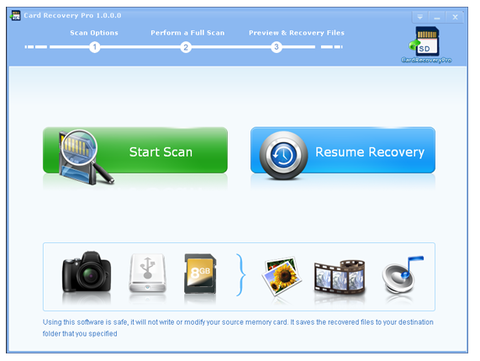The height and width of the screenshot is (361, 480).
Task: Click the 8GB memory card icon
Action: coord(200,274)
